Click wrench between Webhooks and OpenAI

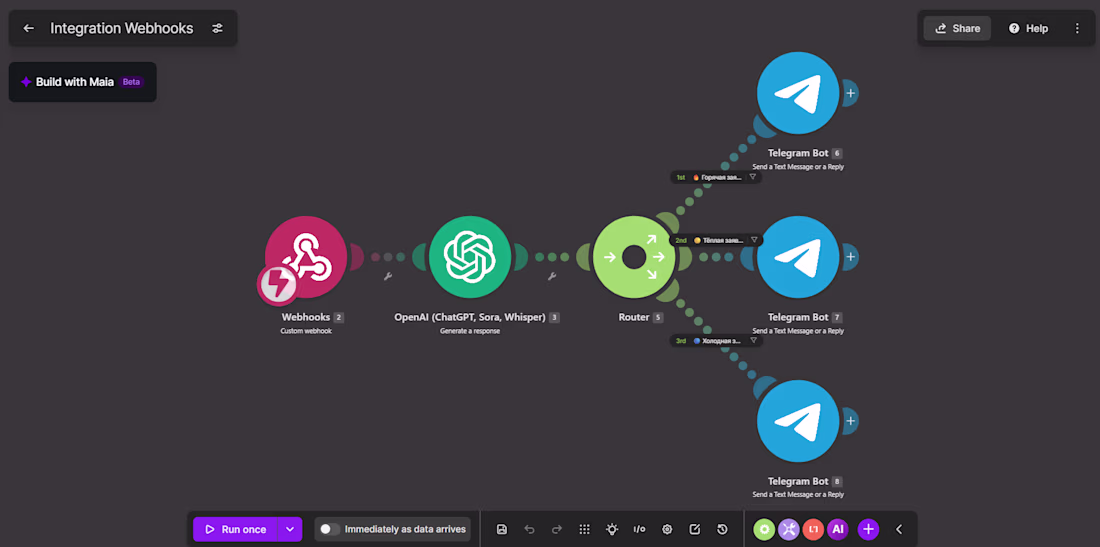[x=387, y=276]
